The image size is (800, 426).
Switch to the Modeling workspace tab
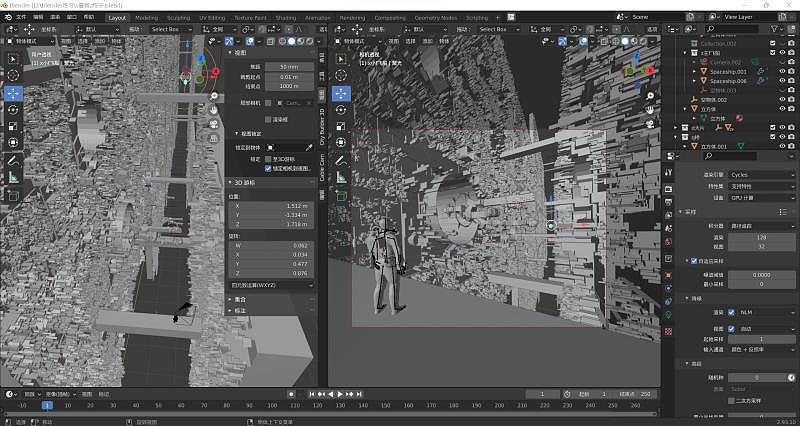(146, 17)
